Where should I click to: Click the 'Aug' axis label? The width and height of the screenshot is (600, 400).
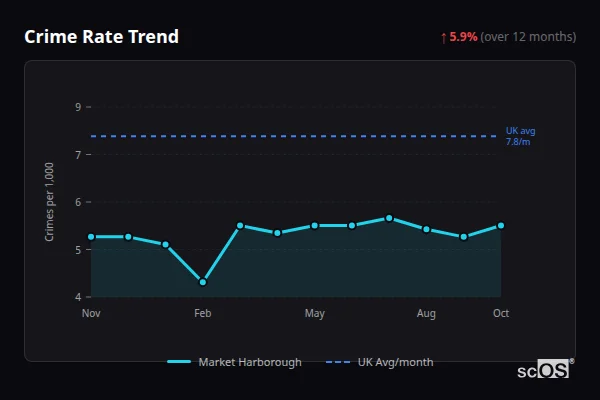point(426,313)
